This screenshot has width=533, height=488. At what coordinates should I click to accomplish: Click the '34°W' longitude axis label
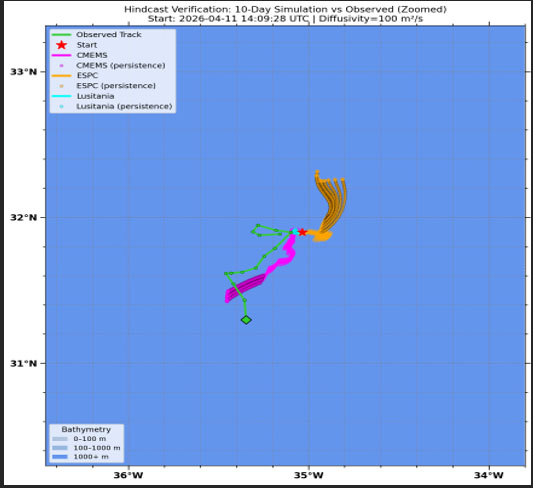489,475
